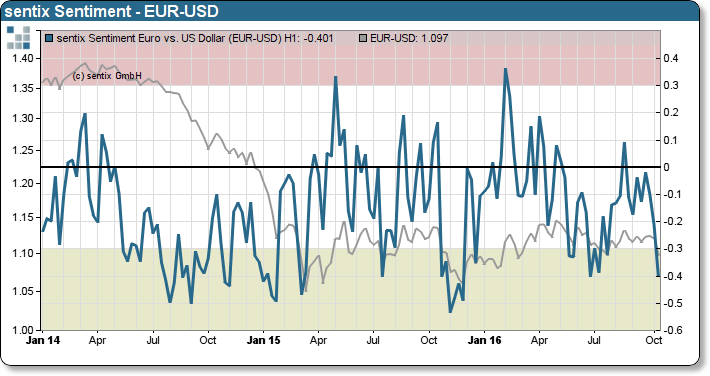Click left axis value '1.00'
Viewport: 710px width, 376px height.
pos(23,329)
